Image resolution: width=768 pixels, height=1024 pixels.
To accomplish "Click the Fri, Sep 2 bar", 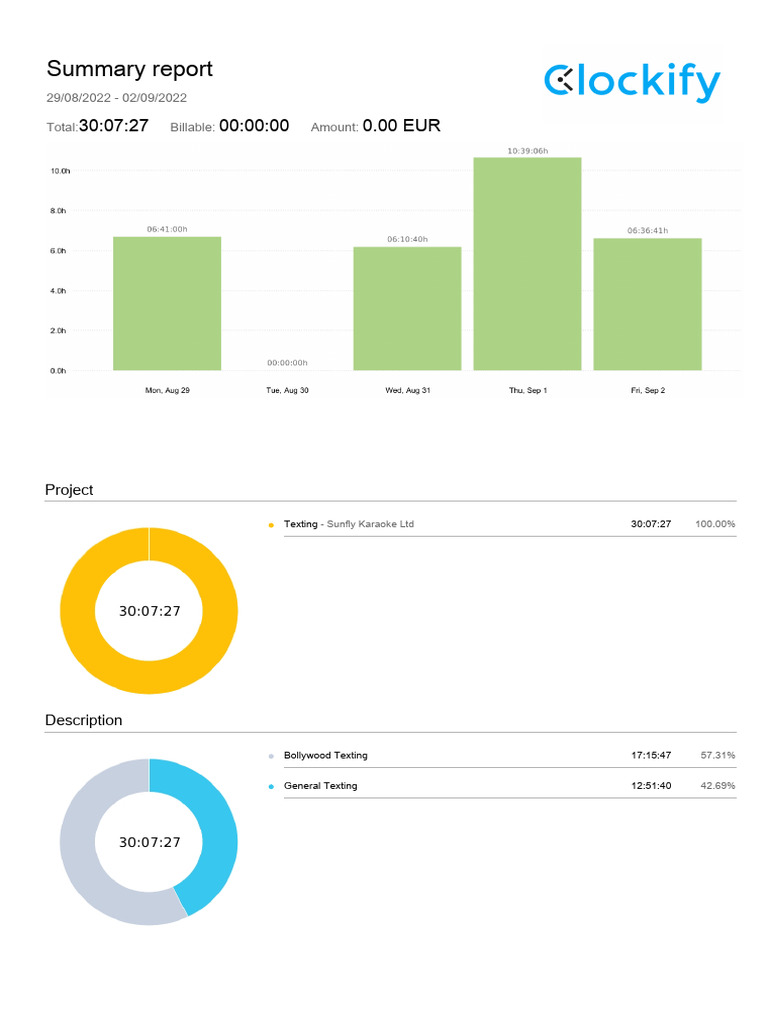I will click(x=648, y=304).
